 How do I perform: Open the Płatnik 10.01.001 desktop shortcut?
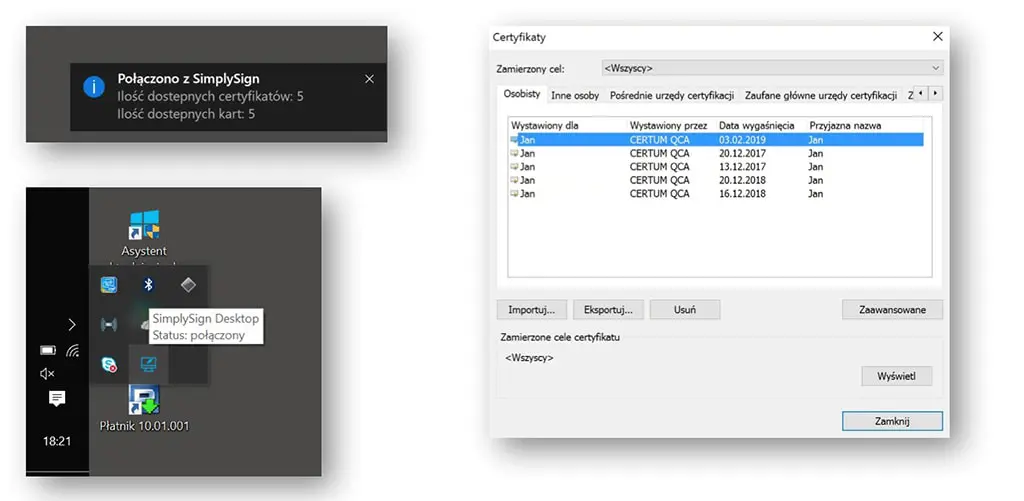[144, 408]
